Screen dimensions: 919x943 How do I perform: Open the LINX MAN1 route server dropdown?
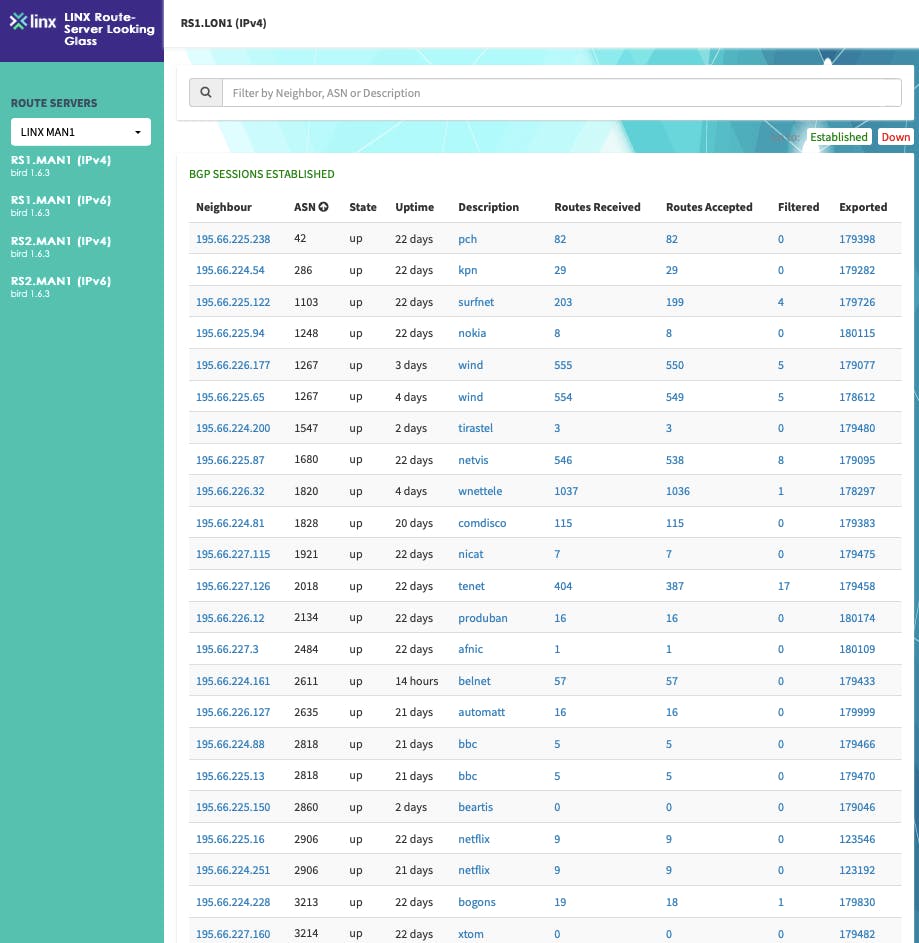81,132
